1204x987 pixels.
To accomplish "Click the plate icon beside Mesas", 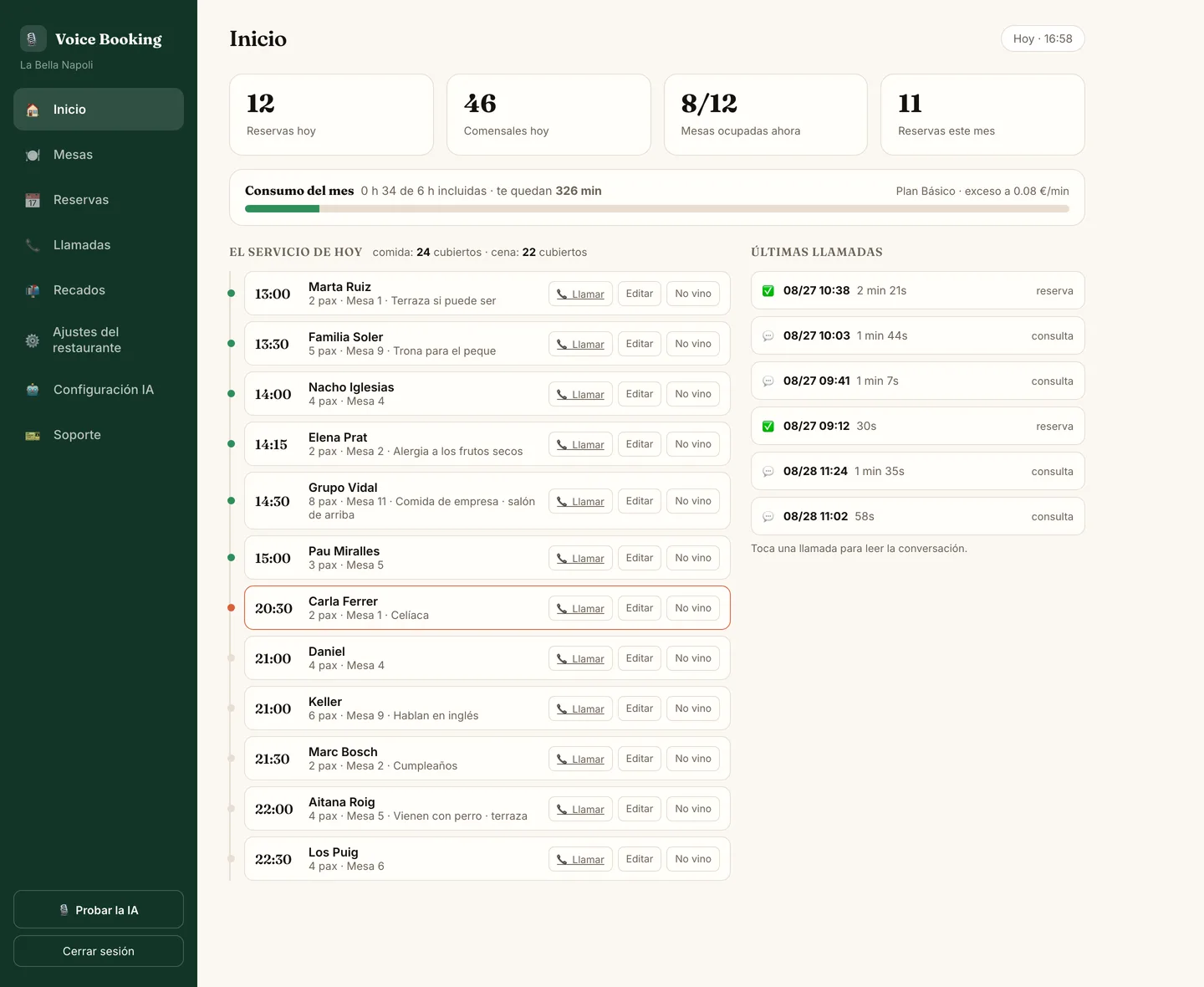I will [33, 155].
